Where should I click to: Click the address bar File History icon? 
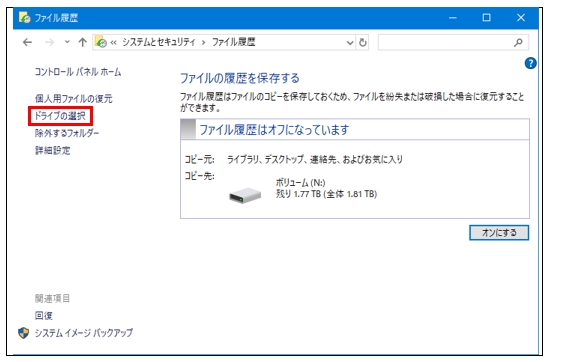click(101, 42)
